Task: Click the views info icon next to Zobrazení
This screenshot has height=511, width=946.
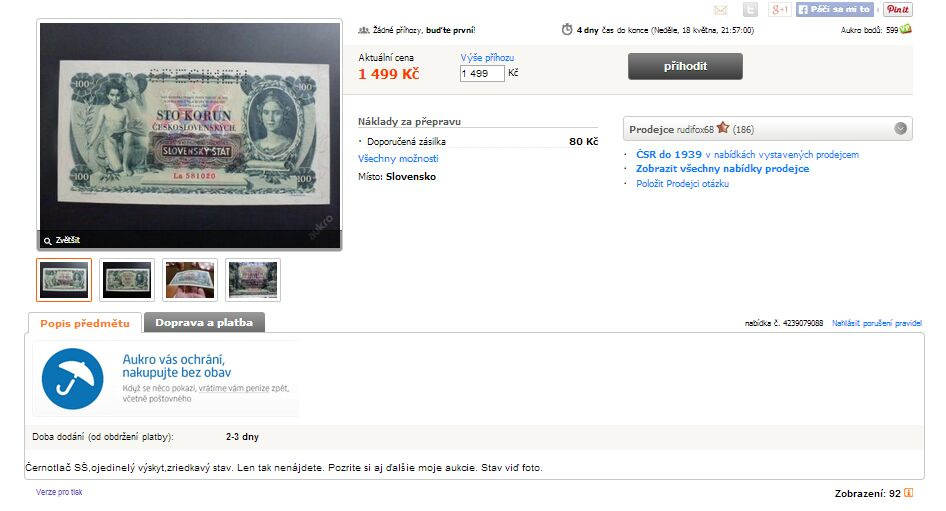Action: click(x=908, y=493)
